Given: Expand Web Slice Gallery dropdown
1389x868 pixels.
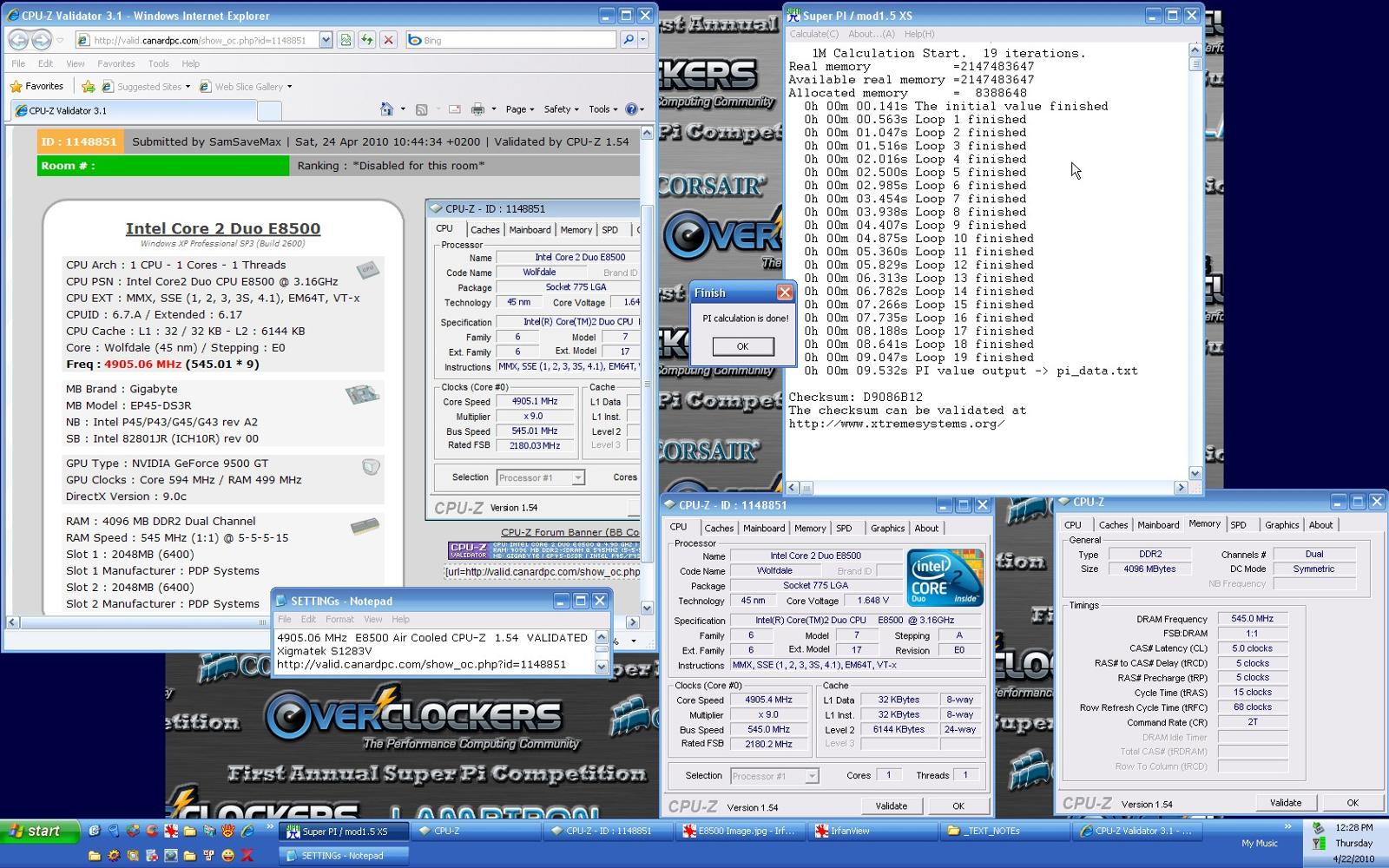Looking at the screenshot, I should click(289, 87).
